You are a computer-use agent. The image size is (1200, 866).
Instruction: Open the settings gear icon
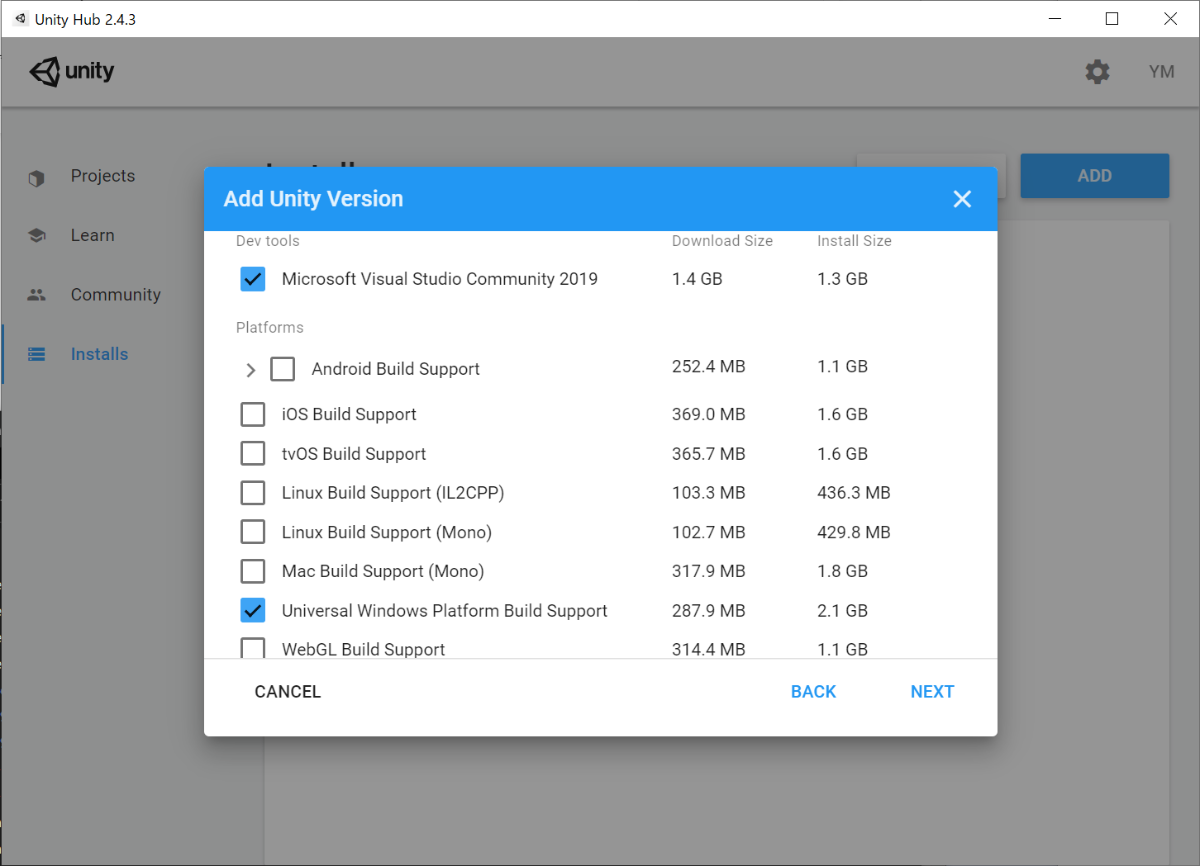tap(1097, 72)
